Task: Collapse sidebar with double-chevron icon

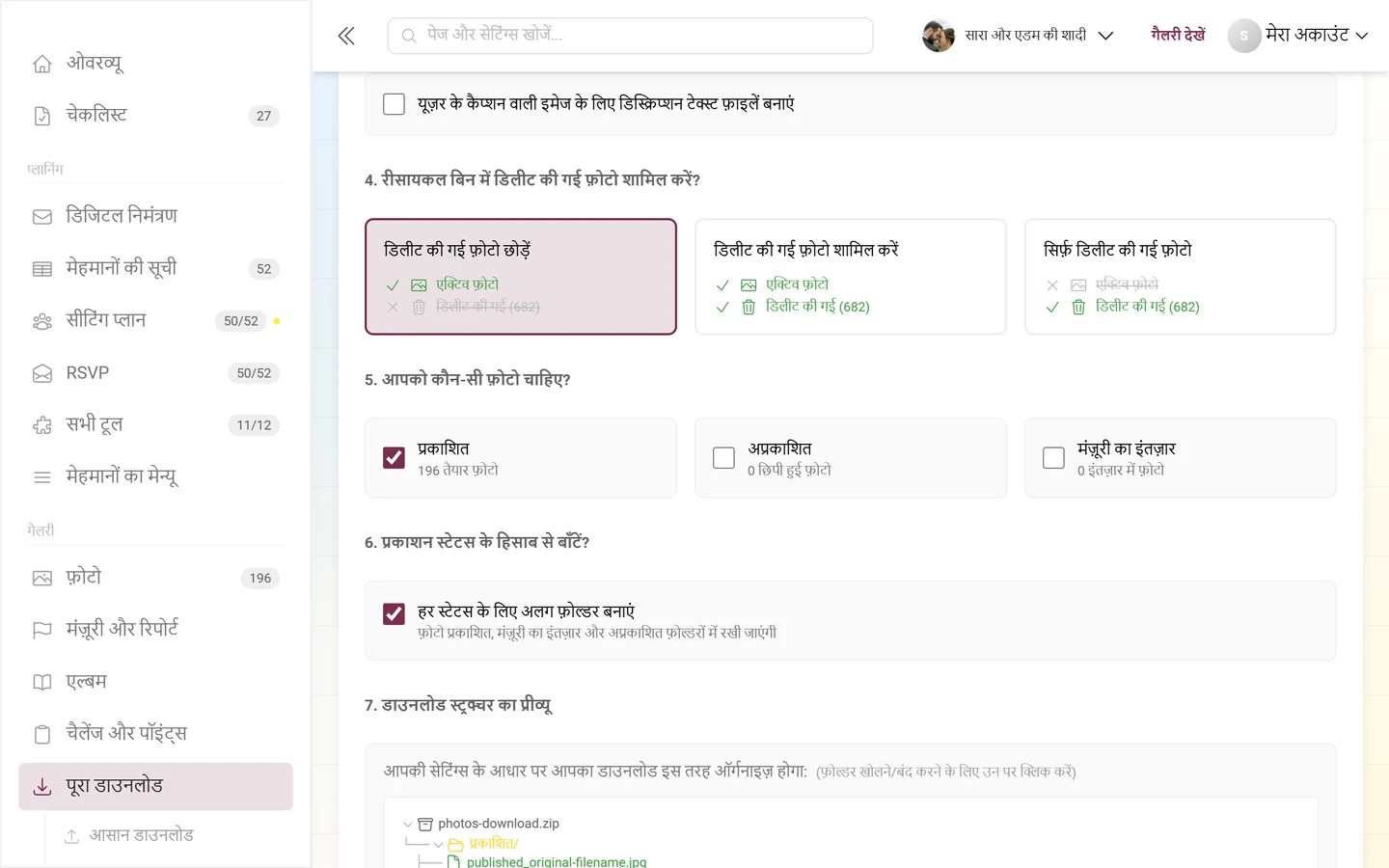Action: point(346,36)
